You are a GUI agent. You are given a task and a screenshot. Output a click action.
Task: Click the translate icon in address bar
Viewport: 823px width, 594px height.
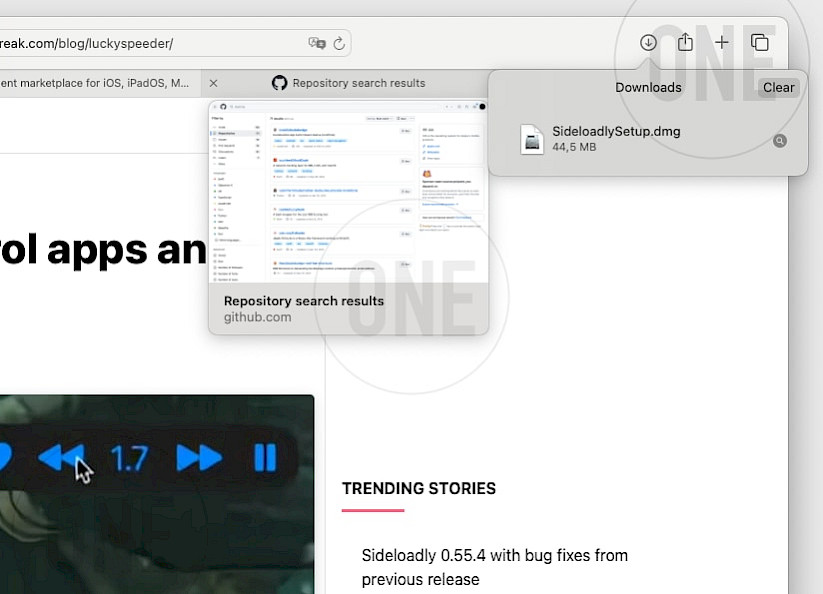pyautogui.click(x=317, y=43)
